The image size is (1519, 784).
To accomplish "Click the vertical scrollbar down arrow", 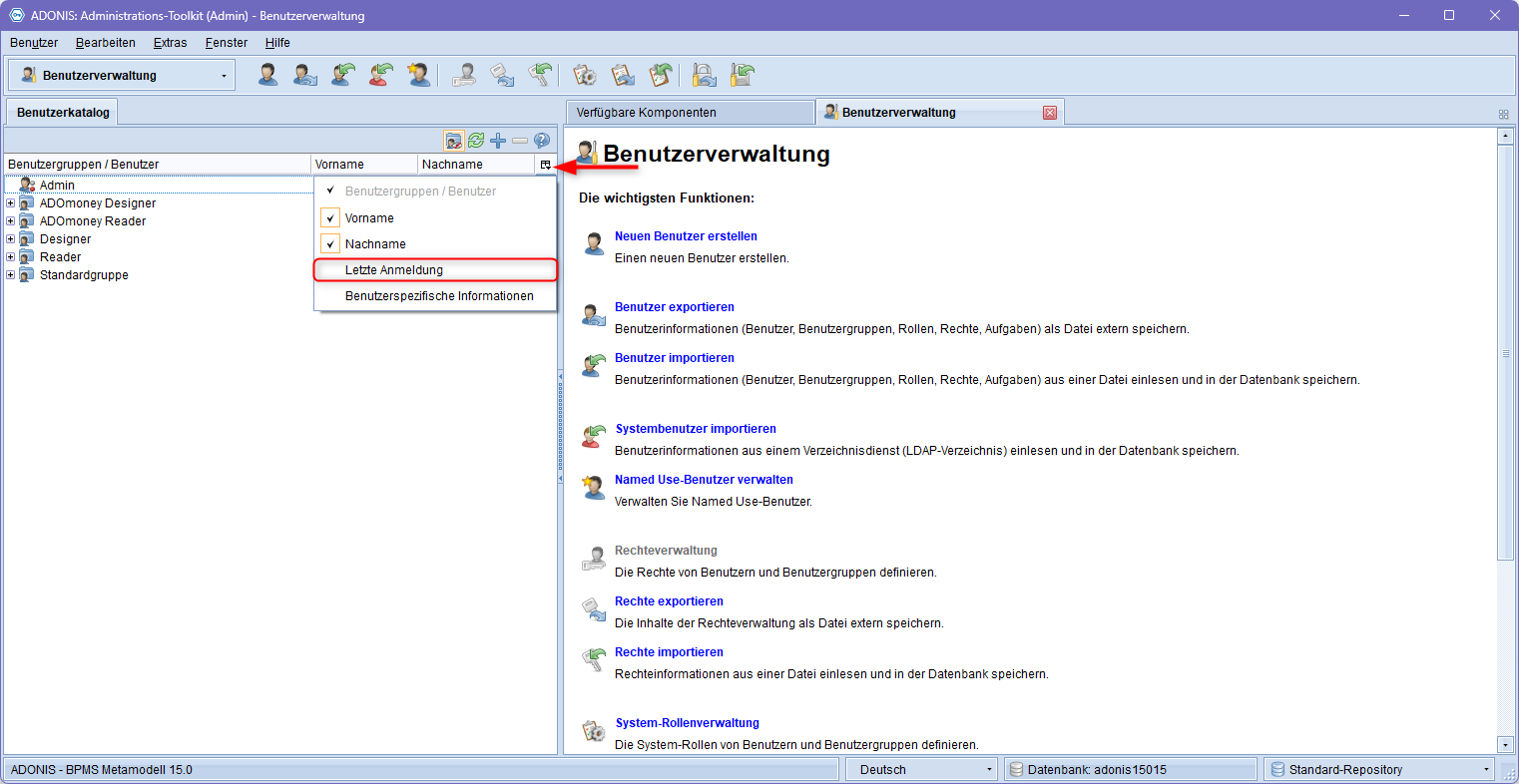I will [1506, 744].
